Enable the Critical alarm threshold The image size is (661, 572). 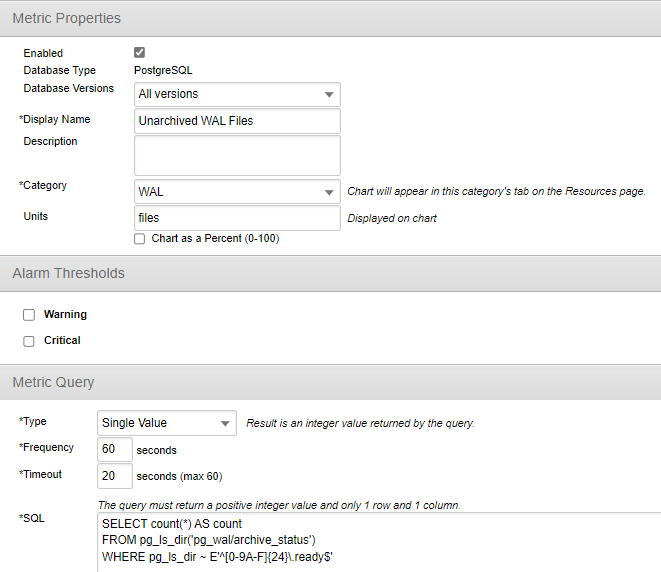click(29, 341)
